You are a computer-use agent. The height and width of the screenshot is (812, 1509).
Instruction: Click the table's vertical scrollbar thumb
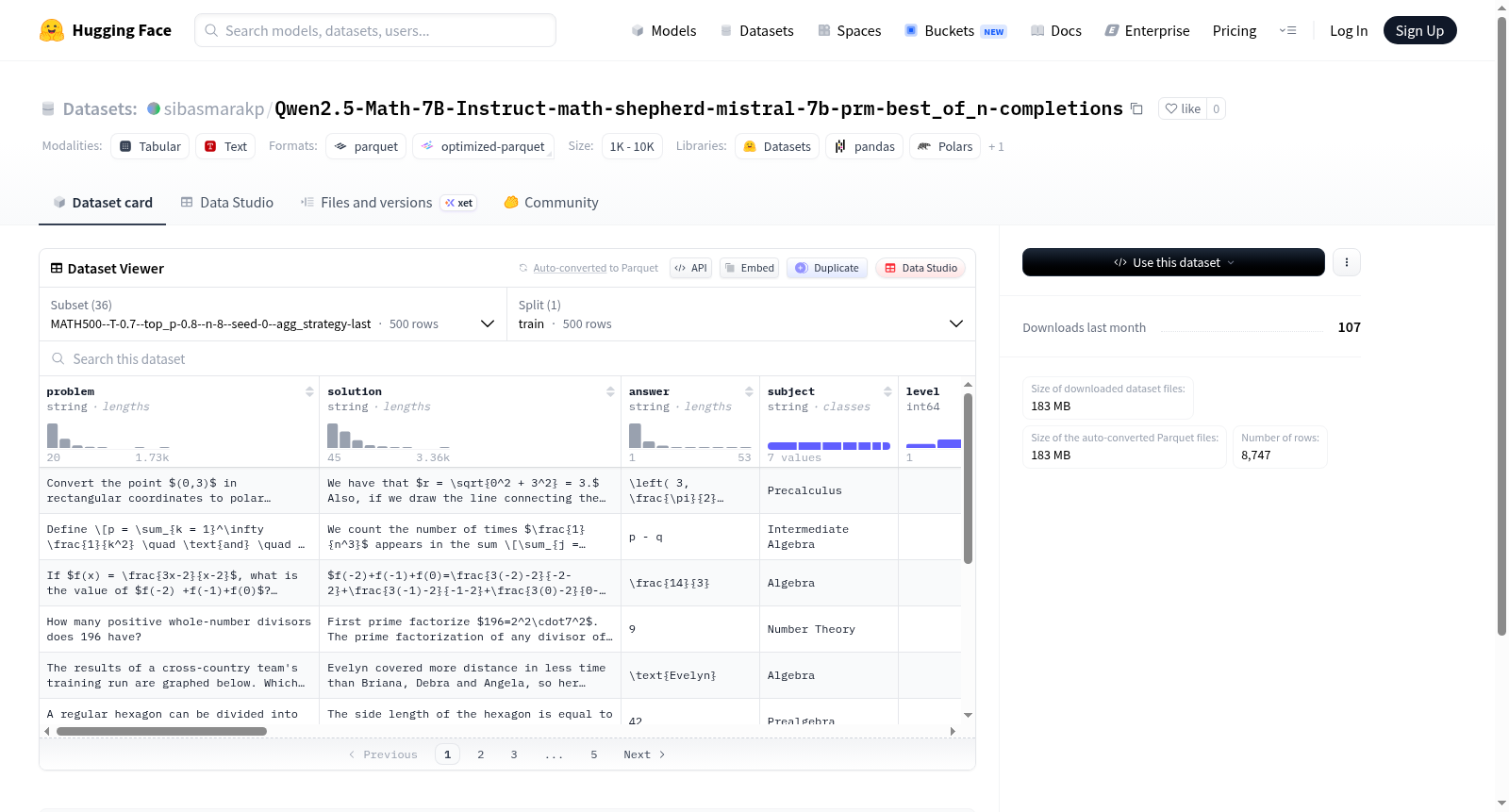tap(968, 478)
